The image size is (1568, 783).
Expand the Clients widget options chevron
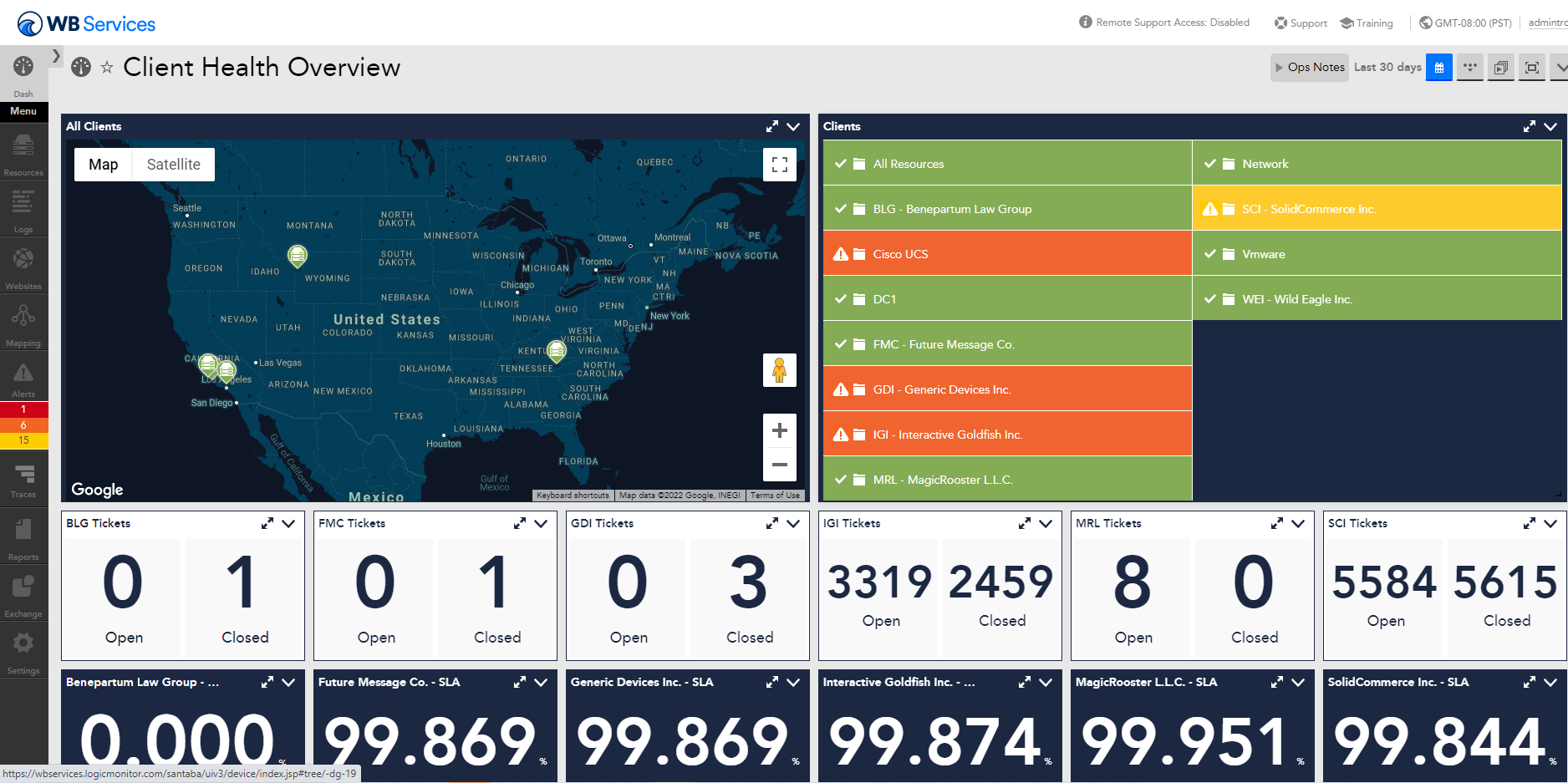coord(1551,126)
